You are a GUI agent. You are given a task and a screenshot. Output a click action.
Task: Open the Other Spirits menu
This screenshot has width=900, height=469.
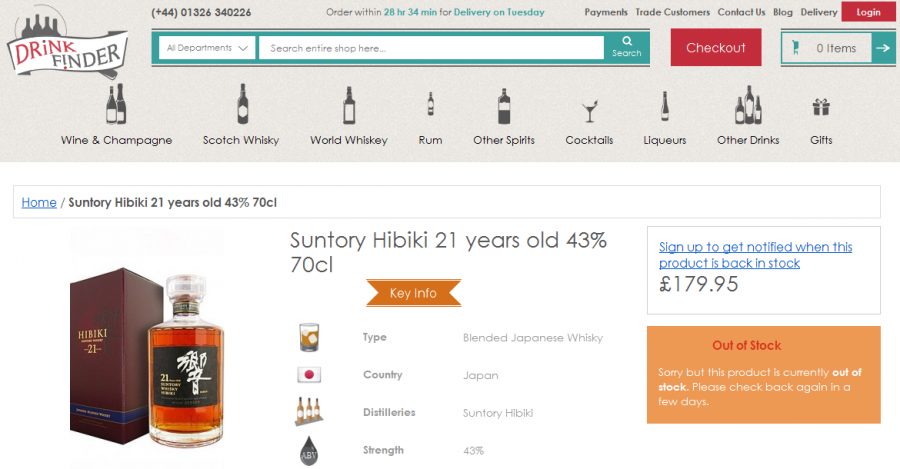[504, 140]
